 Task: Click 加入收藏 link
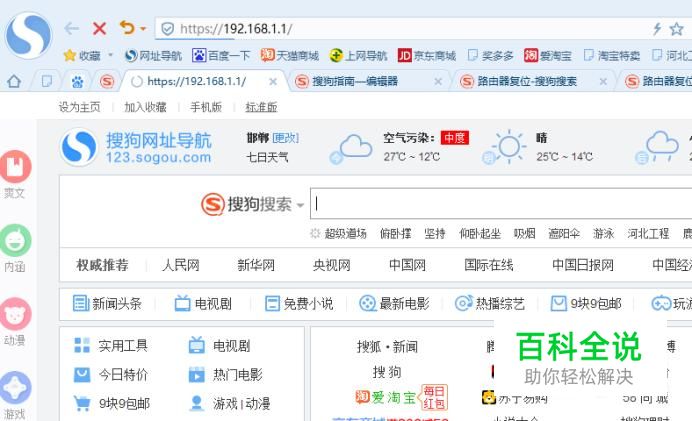point(145,107)
